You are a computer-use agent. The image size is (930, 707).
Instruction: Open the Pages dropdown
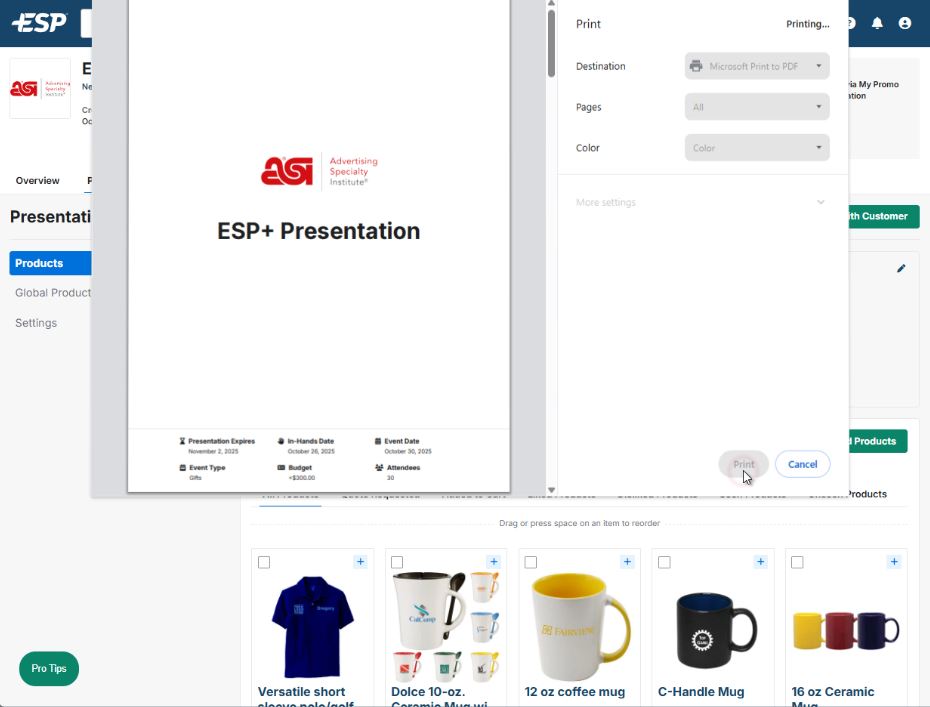tap(757, 107)
